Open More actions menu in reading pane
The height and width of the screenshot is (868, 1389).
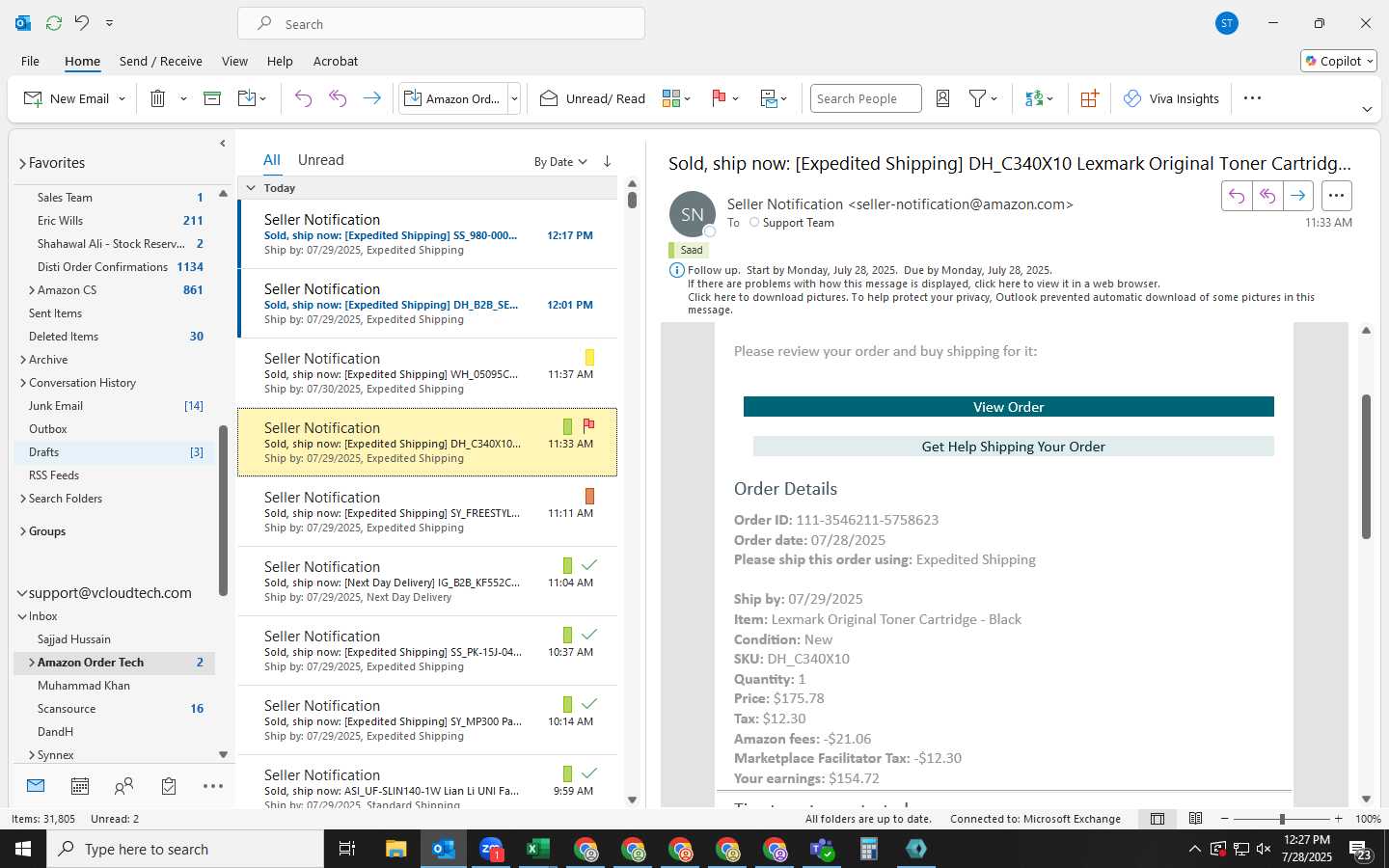tap(1336, 196)
